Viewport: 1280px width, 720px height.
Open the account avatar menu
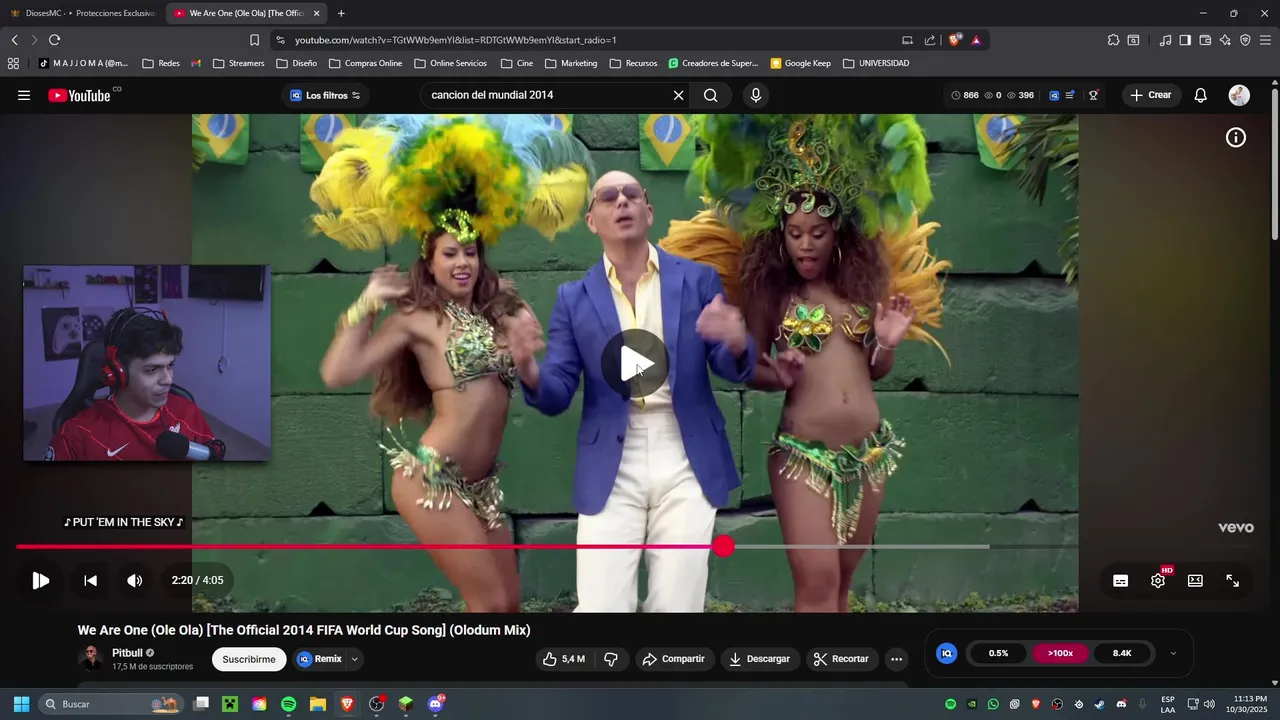(x=1239, y=95)
